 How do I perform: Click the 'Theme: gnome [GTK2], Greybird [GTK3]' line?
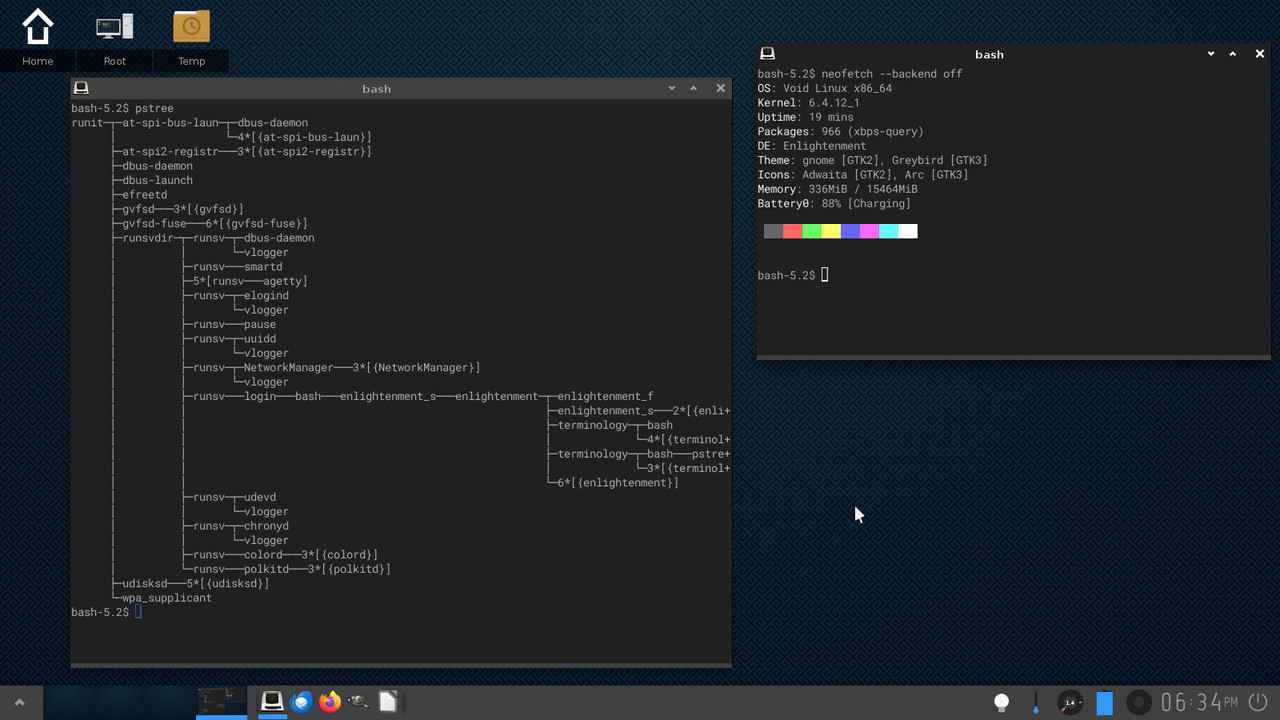872,160
